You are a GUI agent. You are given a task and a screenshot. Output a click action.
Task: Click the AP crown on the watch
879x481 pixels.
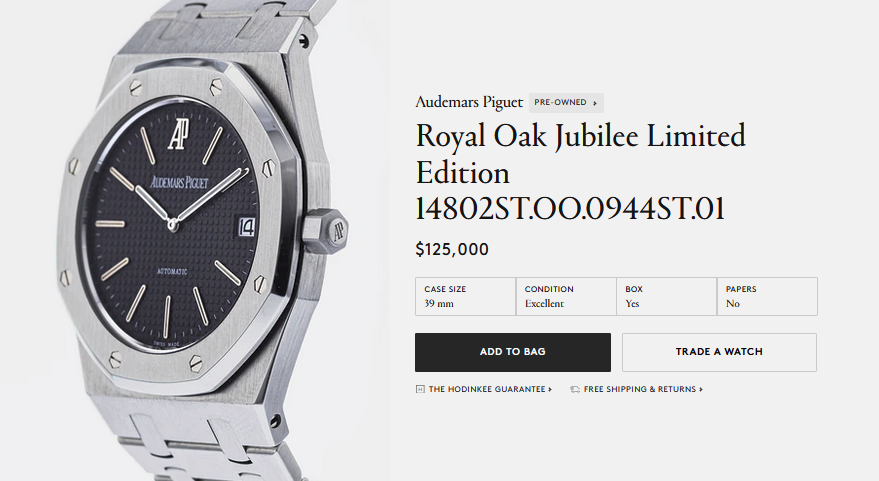[326, 230]
